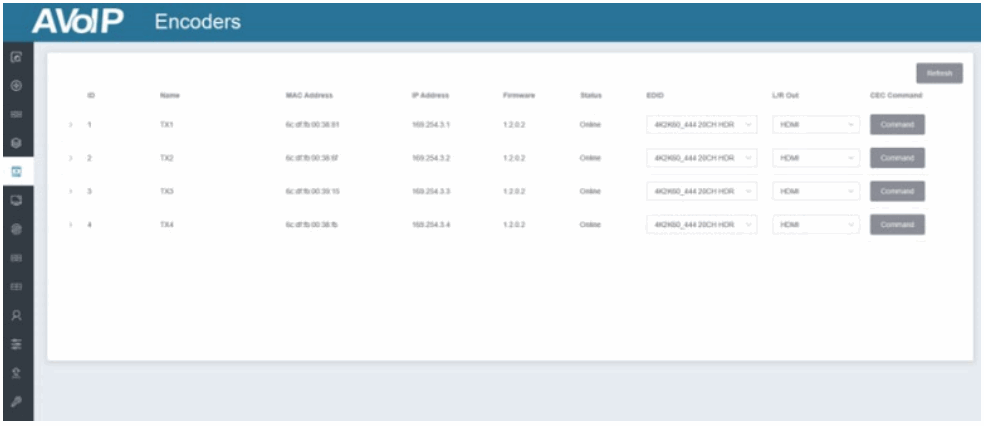Screen dimensions: 984x426
Task: Open the cube icon in the sidebar
Action: click(17, 143)
